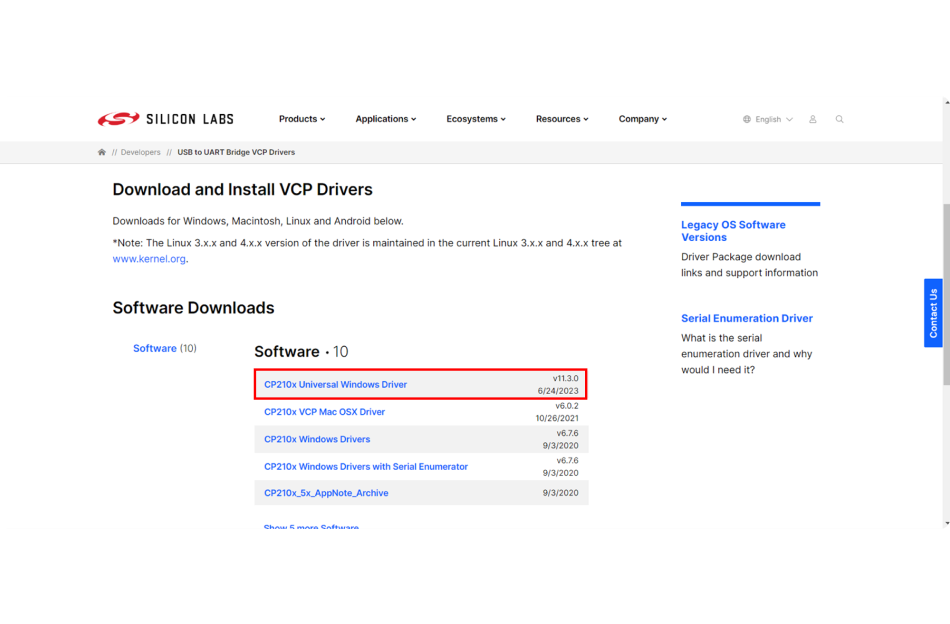Open the Serial Enumeration Driver link

tap(746, 318)
